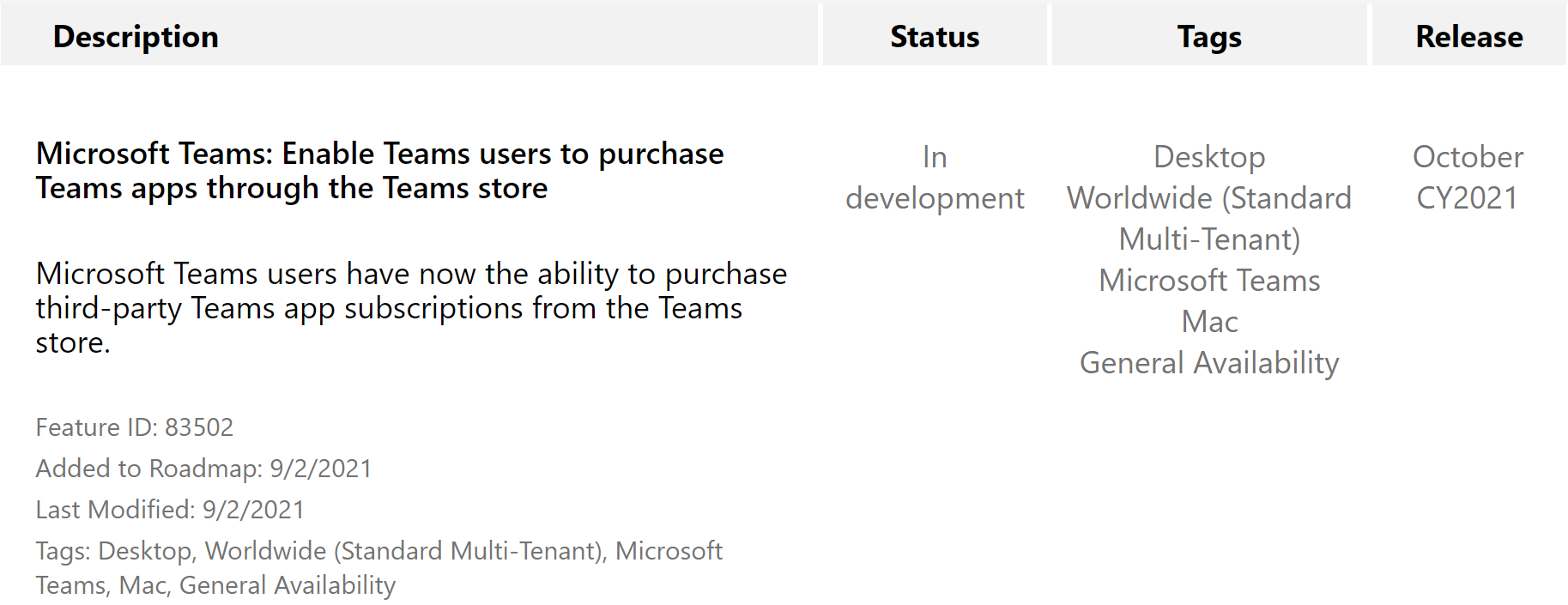
Task: Click the Tags column header
Action: tap(1209, 37)
